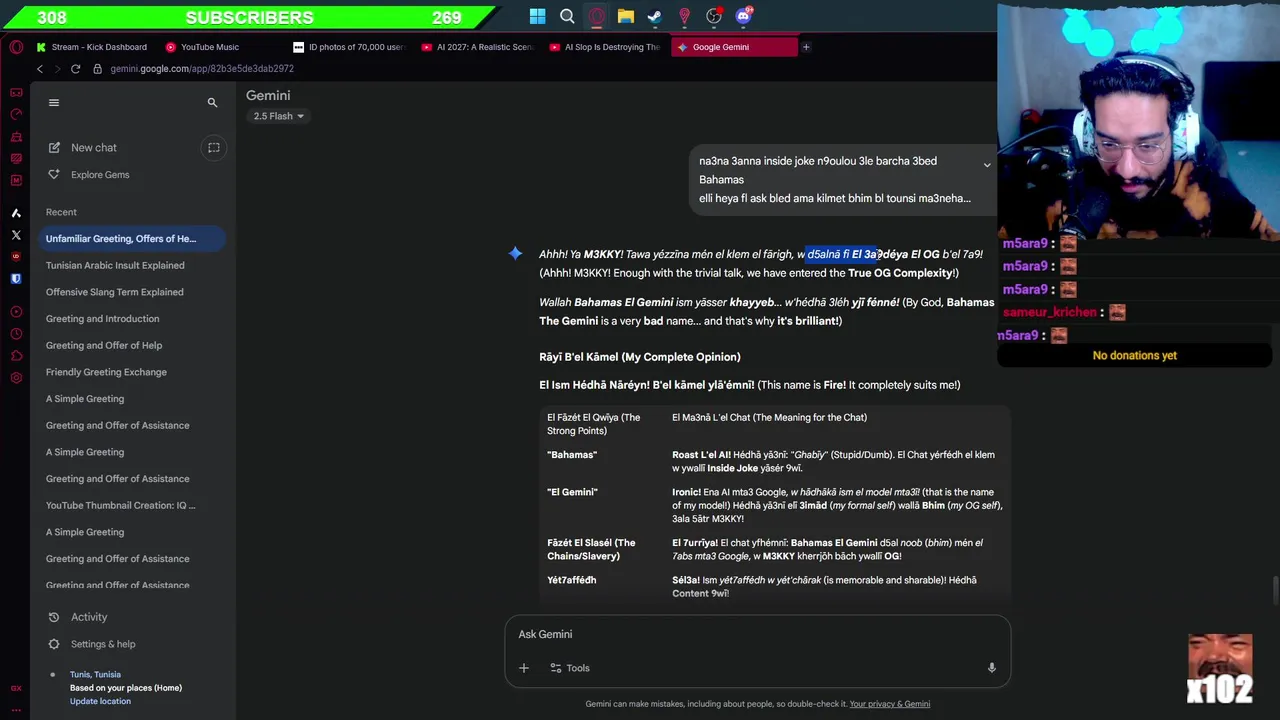
Task: Open the 2.5 Flash model dropdown
Action: click(278, 116)
